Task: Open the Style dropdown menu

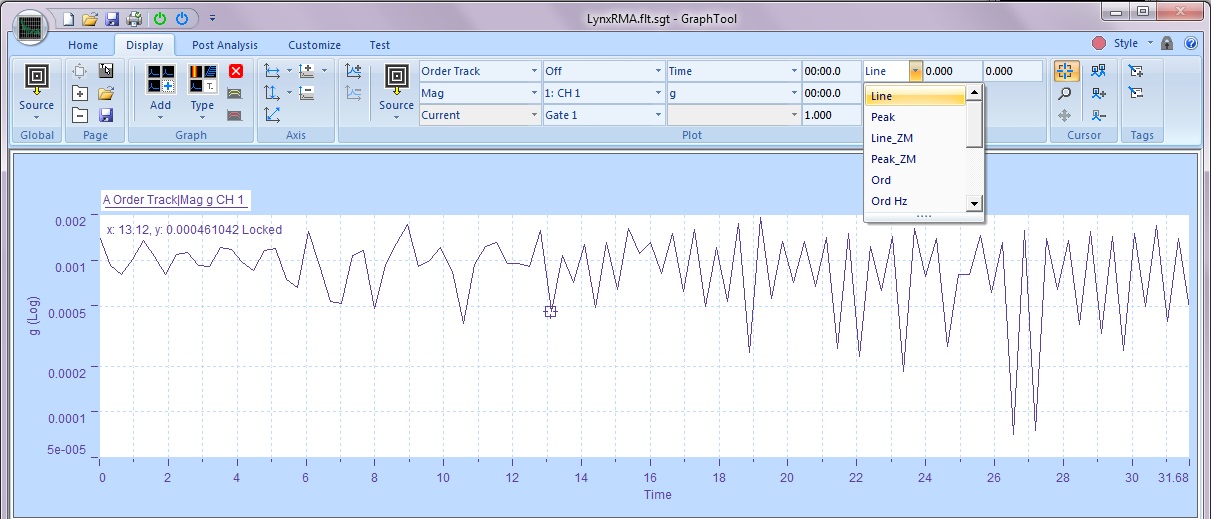Action: (x=1133, y=44)
